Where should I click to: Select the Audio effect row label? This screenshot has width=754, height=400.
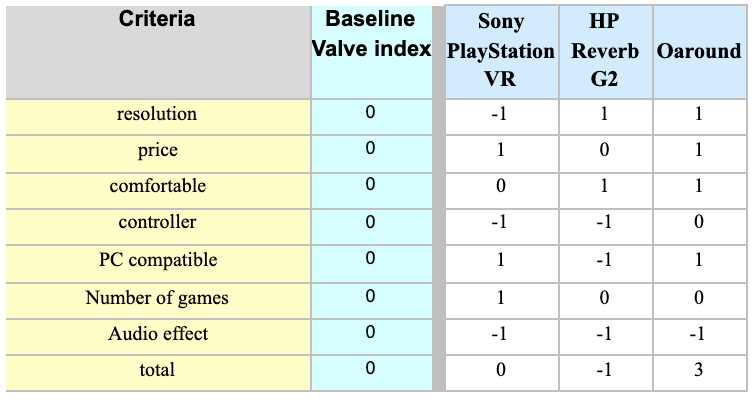tap(158, 337)
